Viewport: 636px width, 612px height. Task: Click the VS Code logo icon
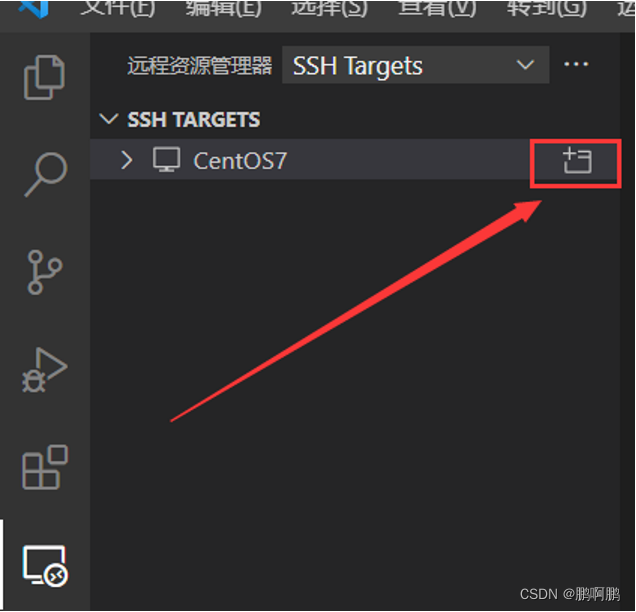[34, 9]
